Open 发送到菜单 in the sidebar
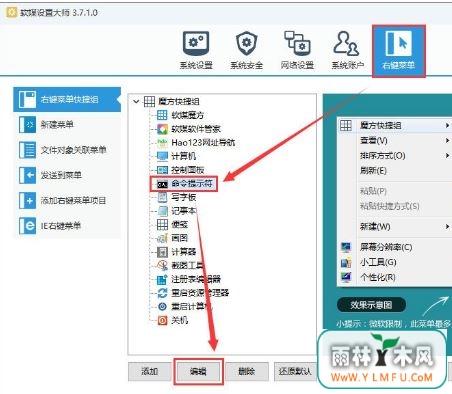The image size is (452, 394). click(x=67, y=175)
